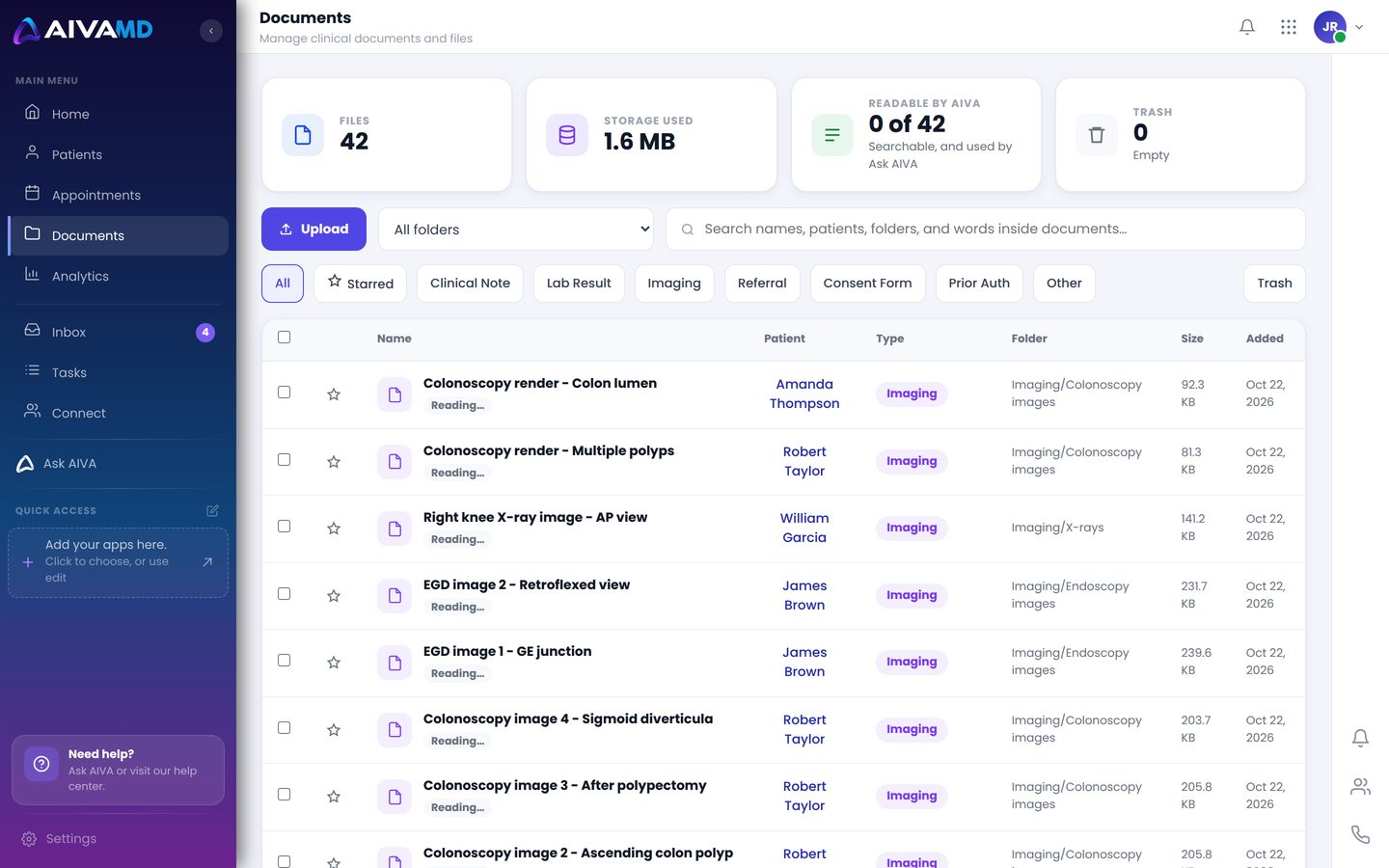Star the Colonoscopy render - Colon lumen document
The image size is (1389, 868).
pos(334,394)
